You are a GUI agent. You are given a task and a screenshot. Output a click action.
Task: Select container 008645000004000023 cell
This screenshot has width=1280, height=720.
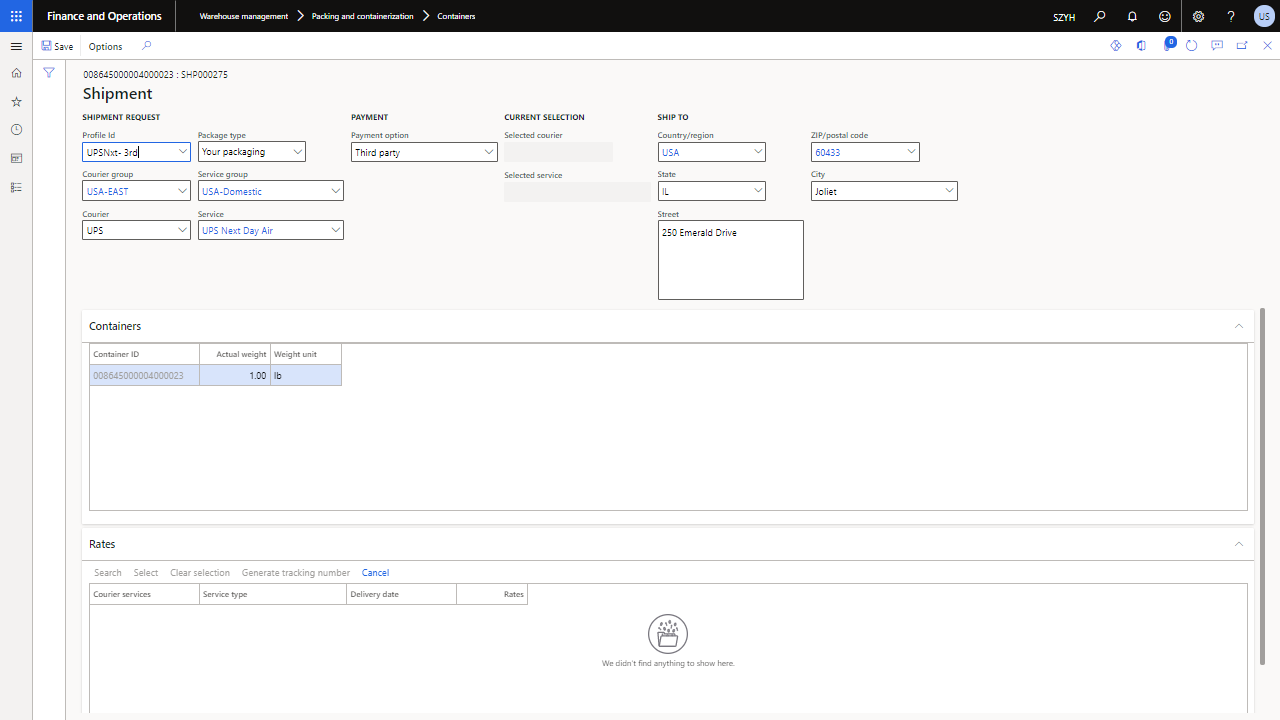coord(144,376)
